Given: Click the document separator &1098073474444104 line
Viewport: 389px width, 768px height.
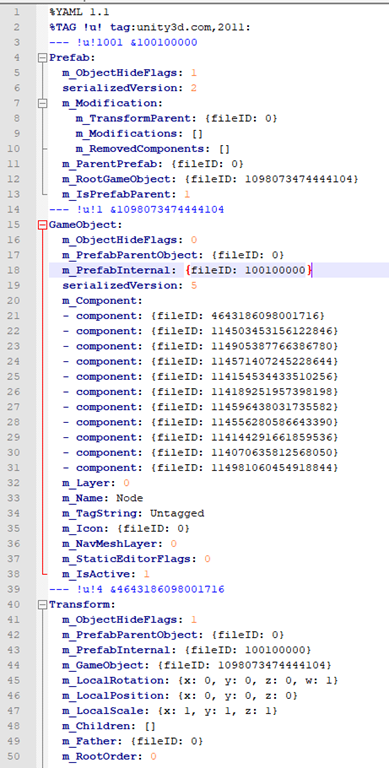Looking at the screenshot, I should click(x=137, y=210).
